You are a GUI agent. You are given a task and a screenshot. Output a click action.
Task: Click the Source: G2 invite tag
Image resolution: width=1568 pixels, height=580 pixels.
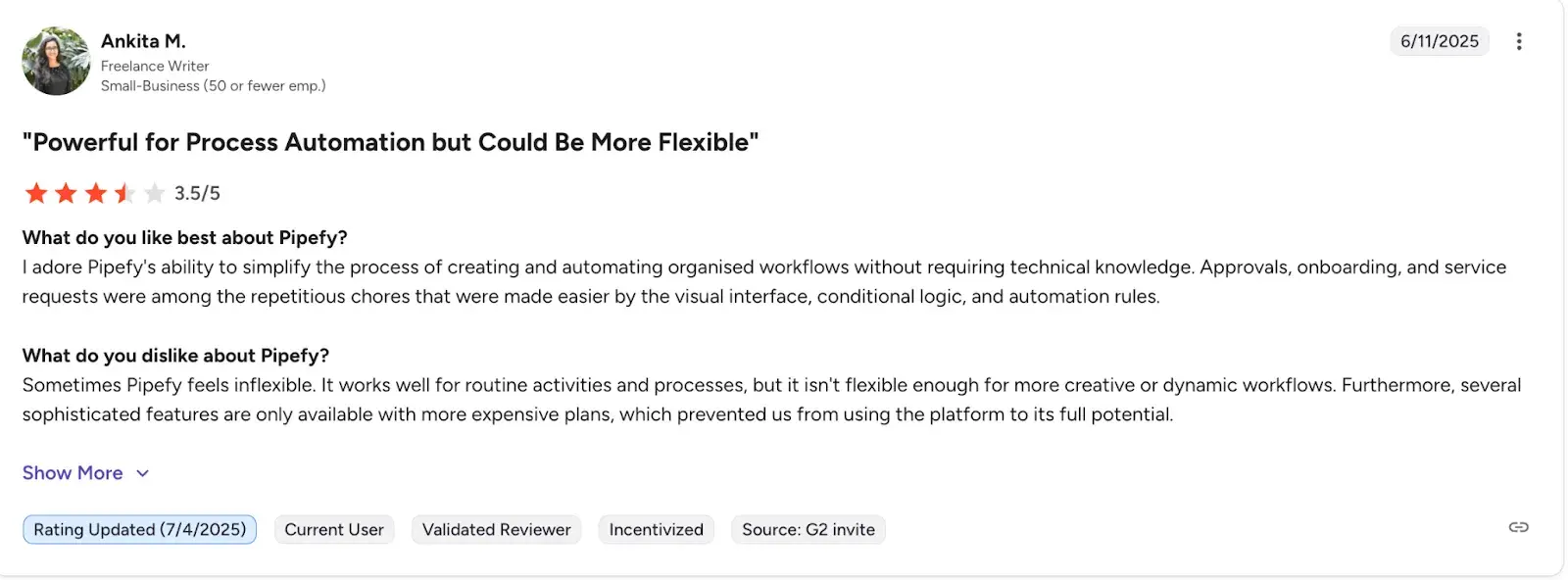click(808, 530)
